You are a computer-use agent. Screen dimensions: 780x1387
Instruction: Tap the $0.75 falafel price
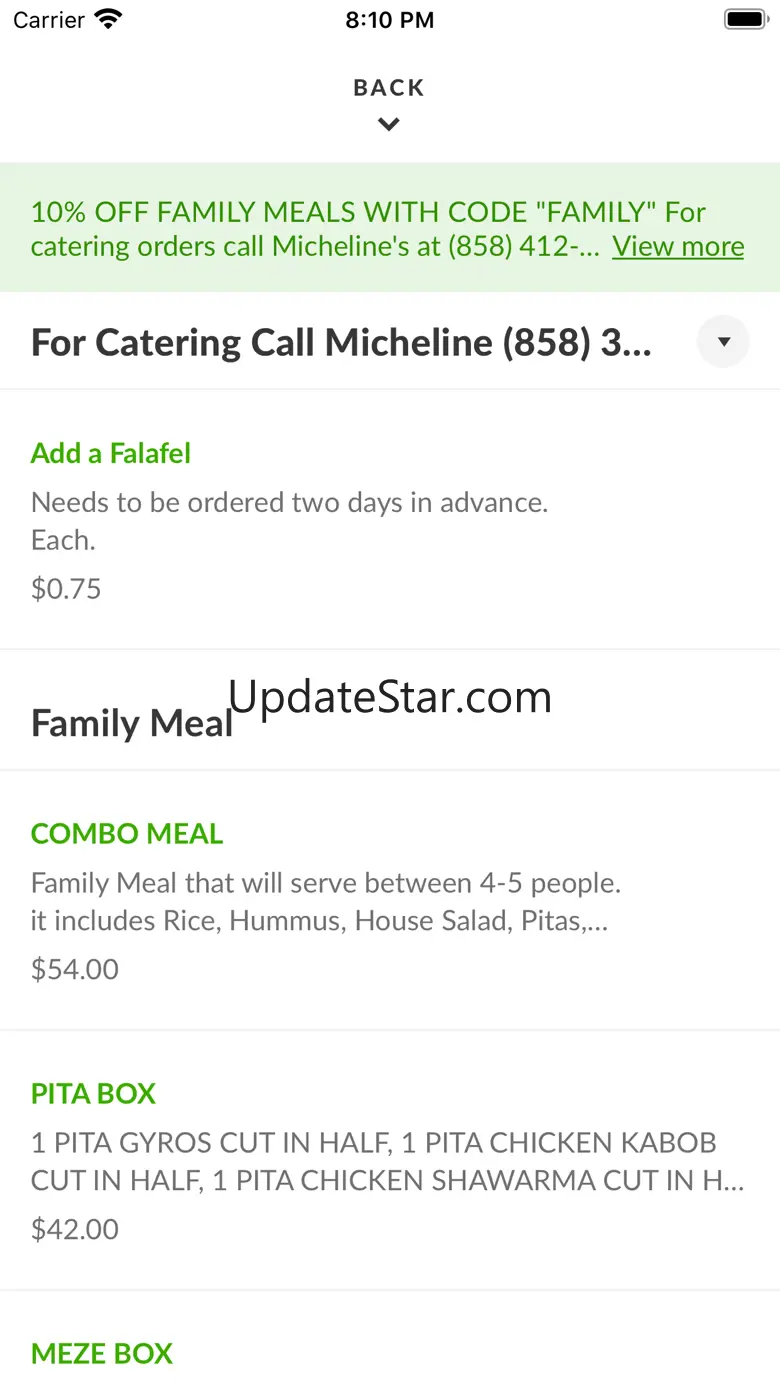click(66, 588)
